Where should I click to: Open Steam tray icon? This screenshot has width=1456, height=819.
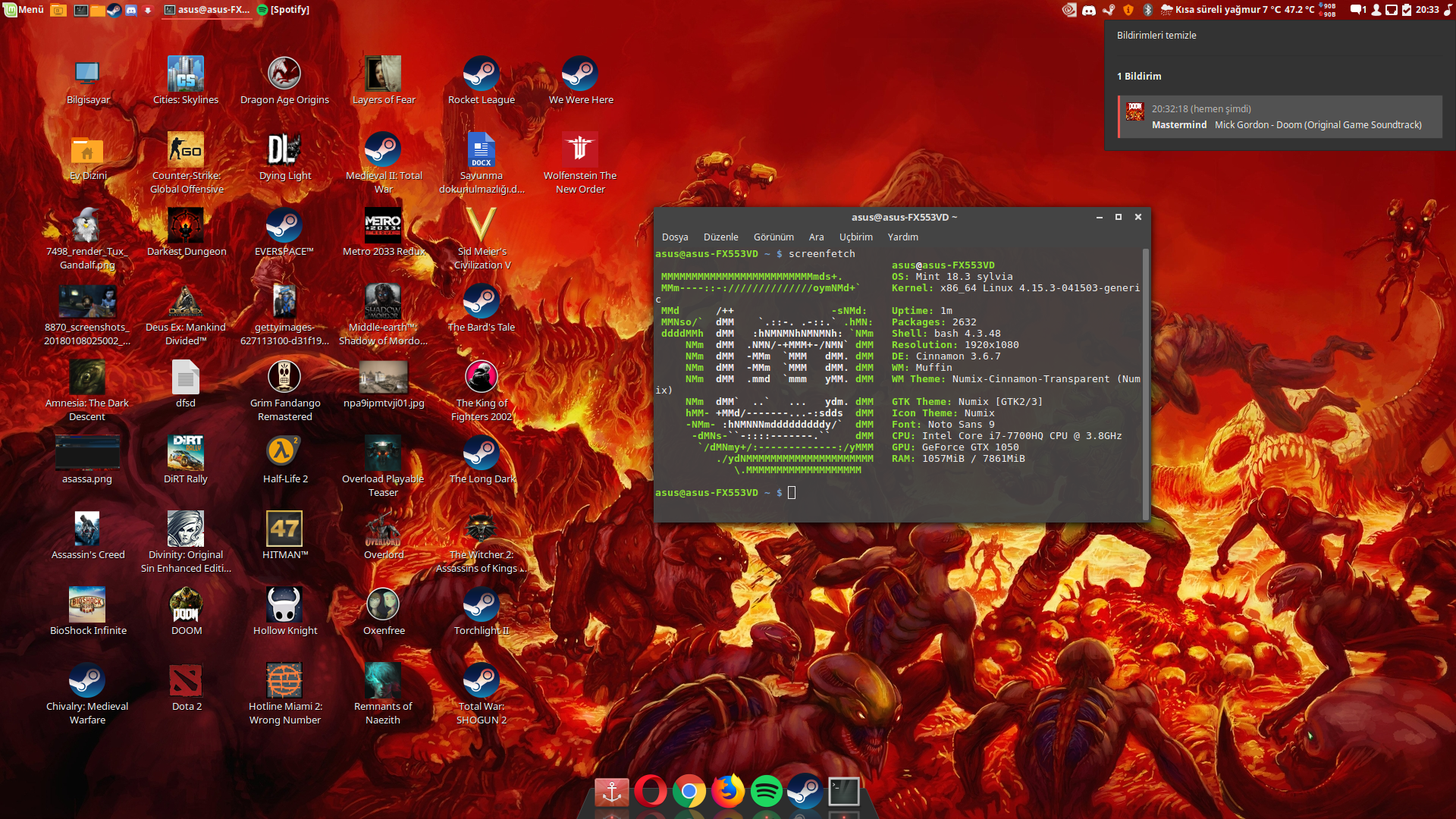pyautogui.click(x=1109, y=10)
